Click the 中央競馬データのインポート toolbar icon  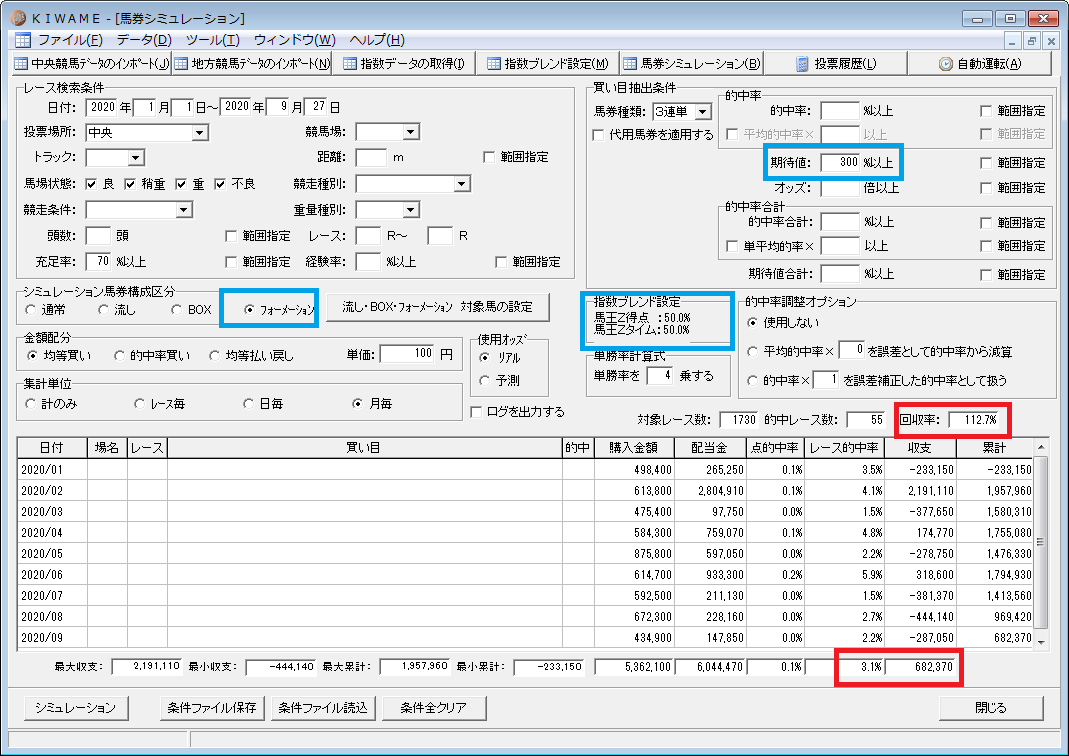click(x=21, y=63)
